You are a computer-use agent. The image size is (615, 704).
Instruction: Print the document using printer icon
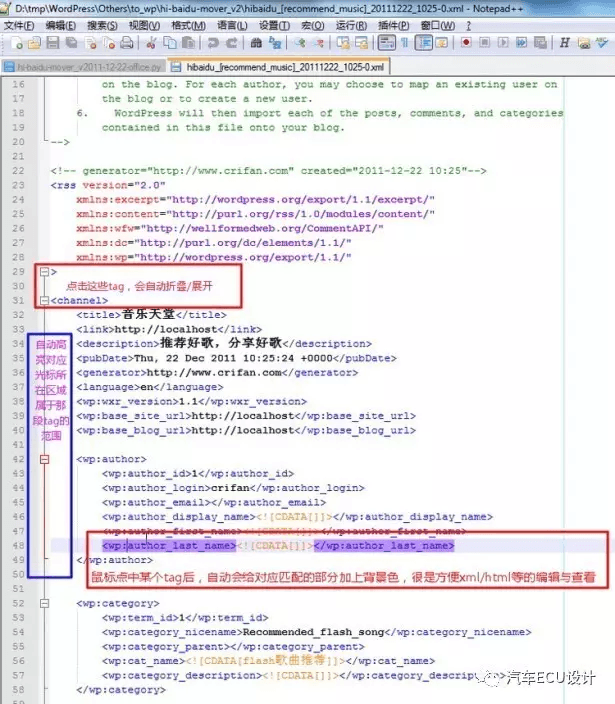(x=127, y=43)
